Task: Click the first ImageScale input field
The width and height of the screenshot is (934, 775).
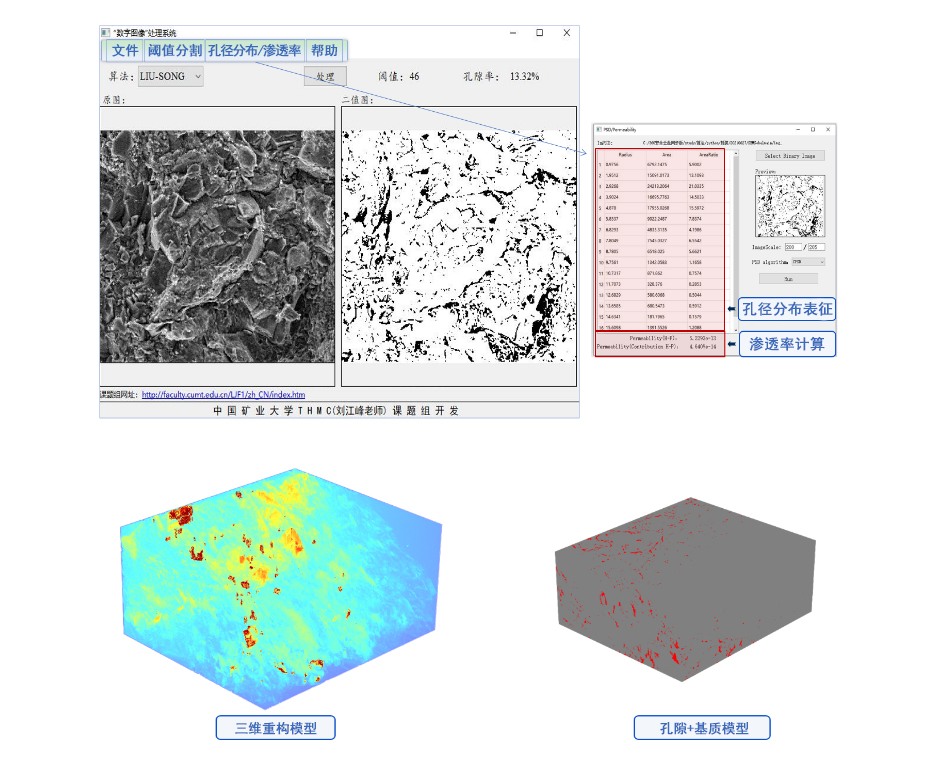Action: coord(791,246)
